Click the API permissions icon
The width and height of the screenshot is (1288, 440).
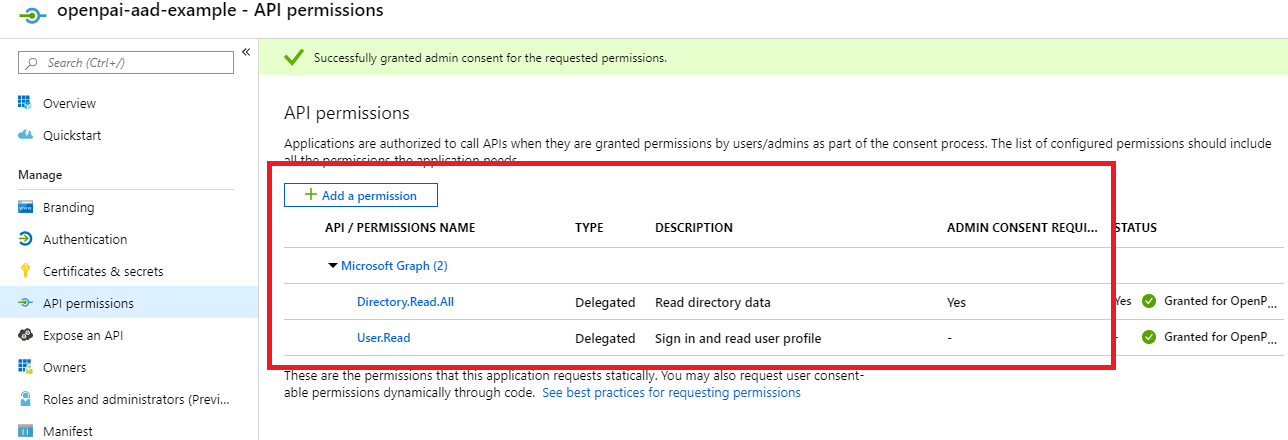26,303
